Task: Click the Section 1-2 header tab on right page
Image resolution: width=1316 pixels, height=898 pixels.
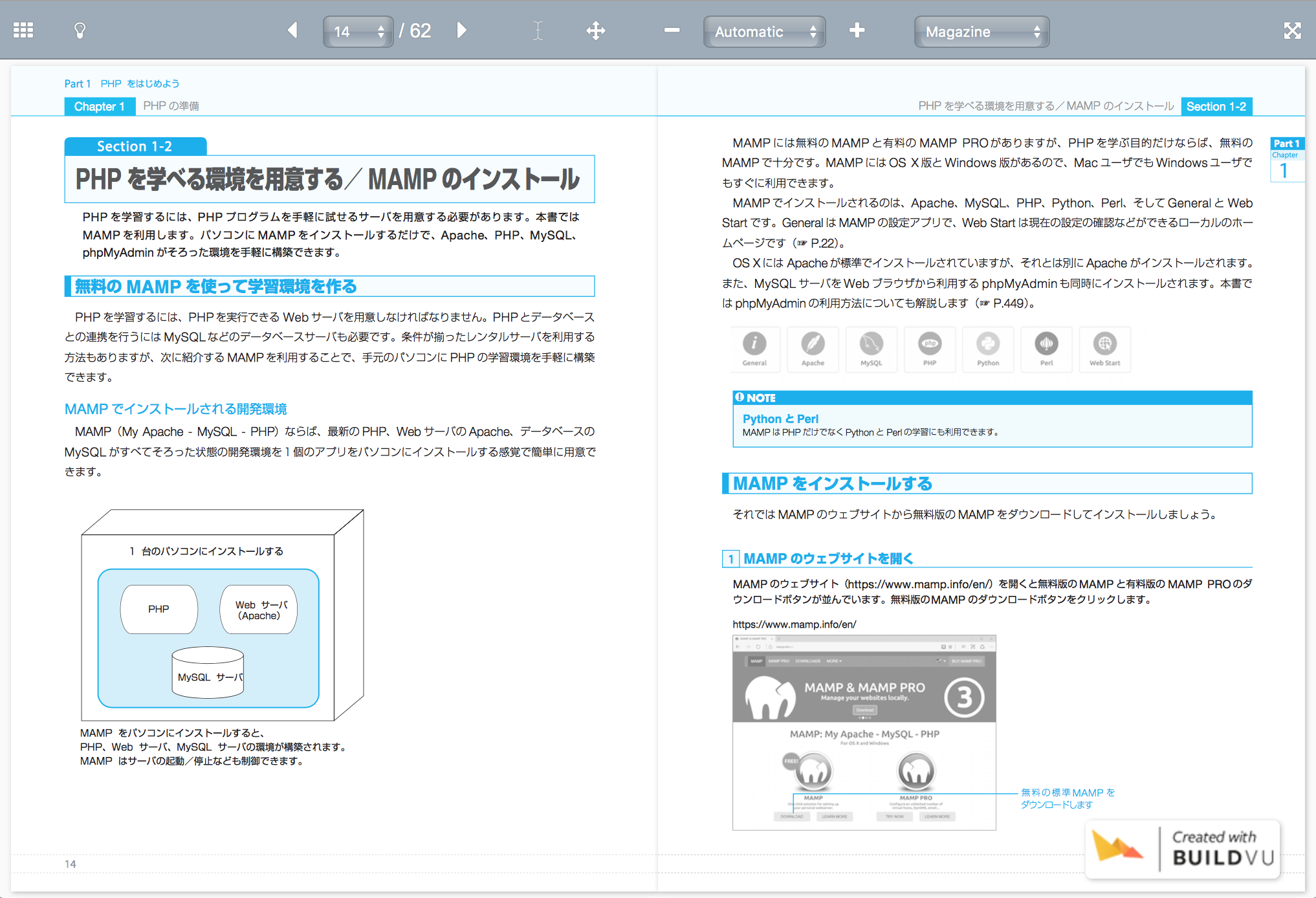Action: point(1216,106)
